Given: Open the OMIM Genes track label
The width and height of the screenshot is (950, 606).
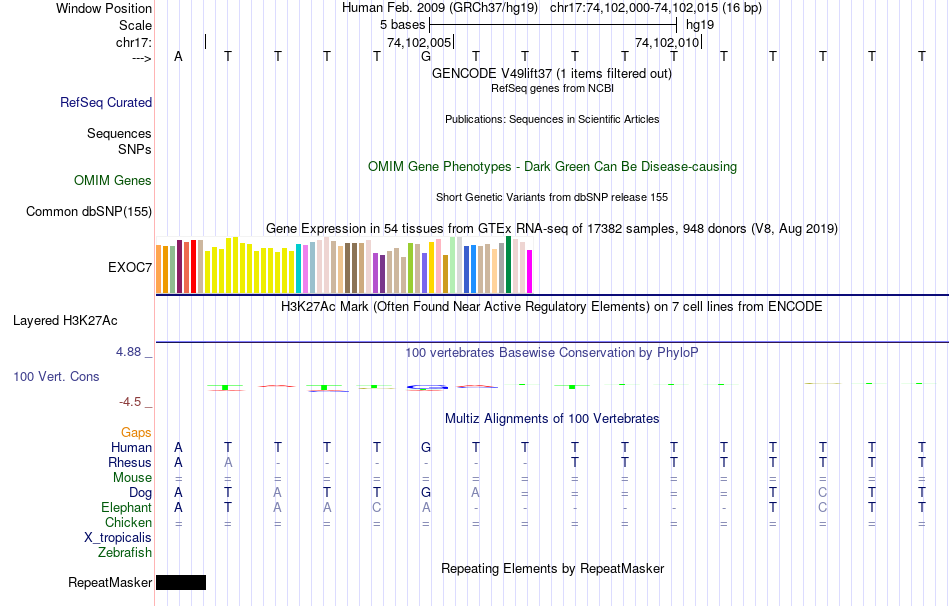Looking at the screenshot, I should point(113,181).
